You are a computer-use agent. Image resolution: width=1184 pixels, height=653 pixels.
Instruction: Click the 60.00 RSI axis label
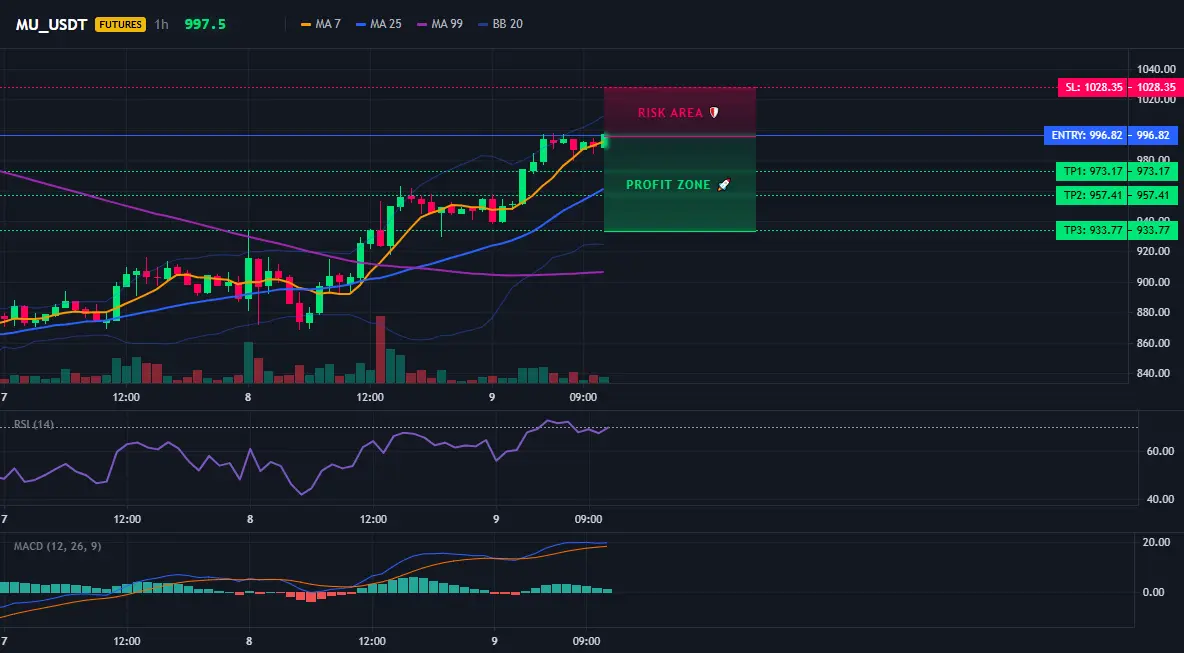(1160, 451)
